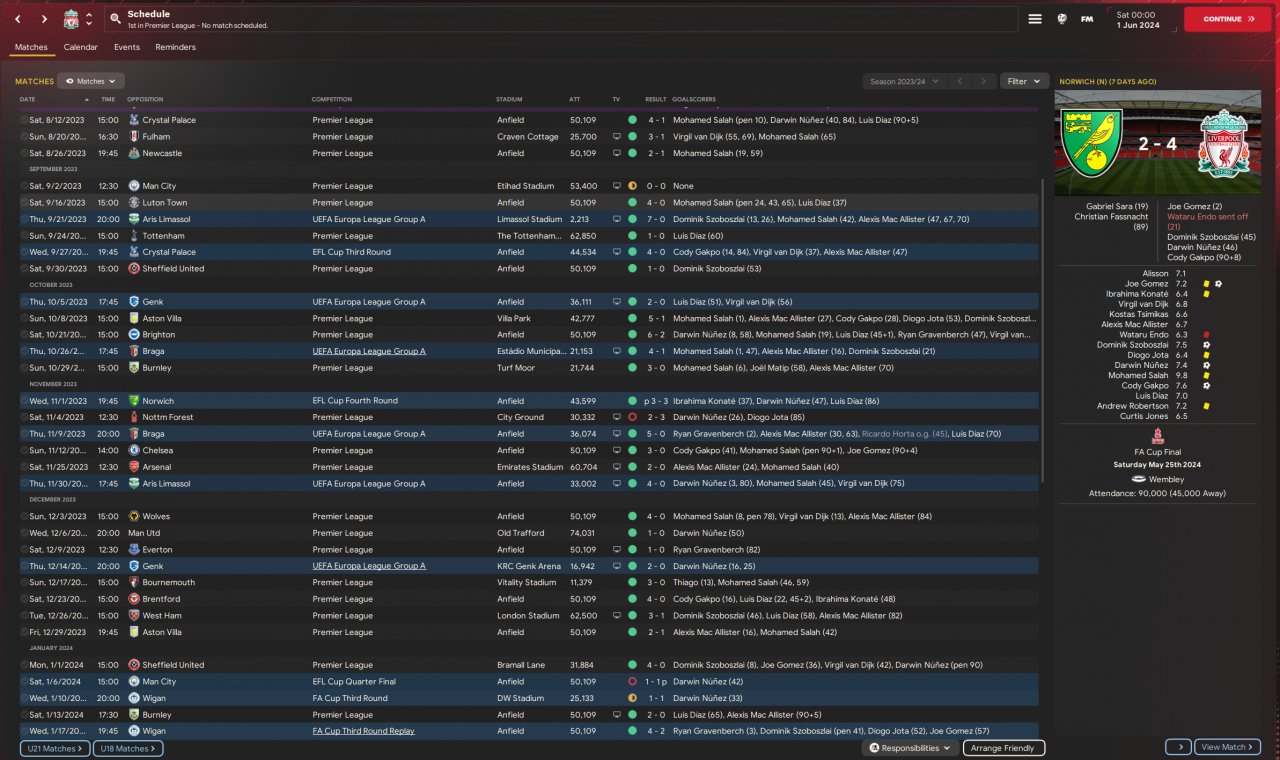Image resolution: width=1280 pixels, height=760 pixels.
Task: Open the FA Cup Third Round Replay link
Action: (x=363, y=731)
